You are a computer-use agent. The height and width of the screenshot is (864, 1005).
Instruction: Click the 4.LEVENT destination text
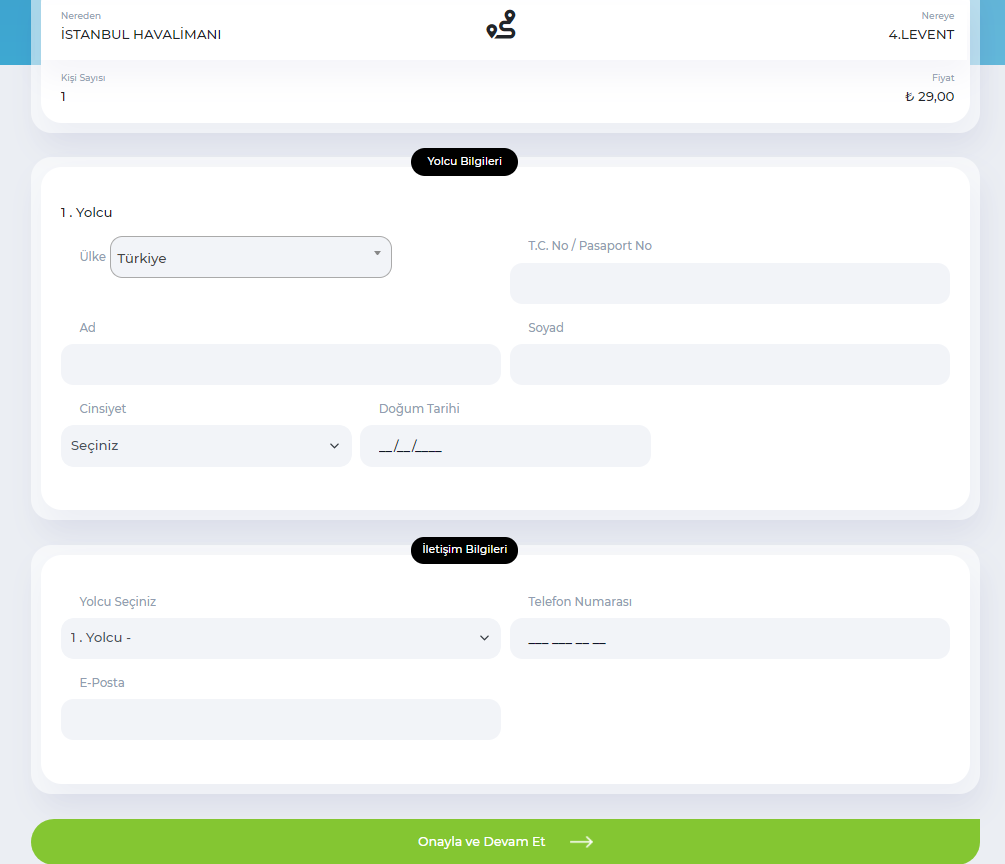click(921, 35)
